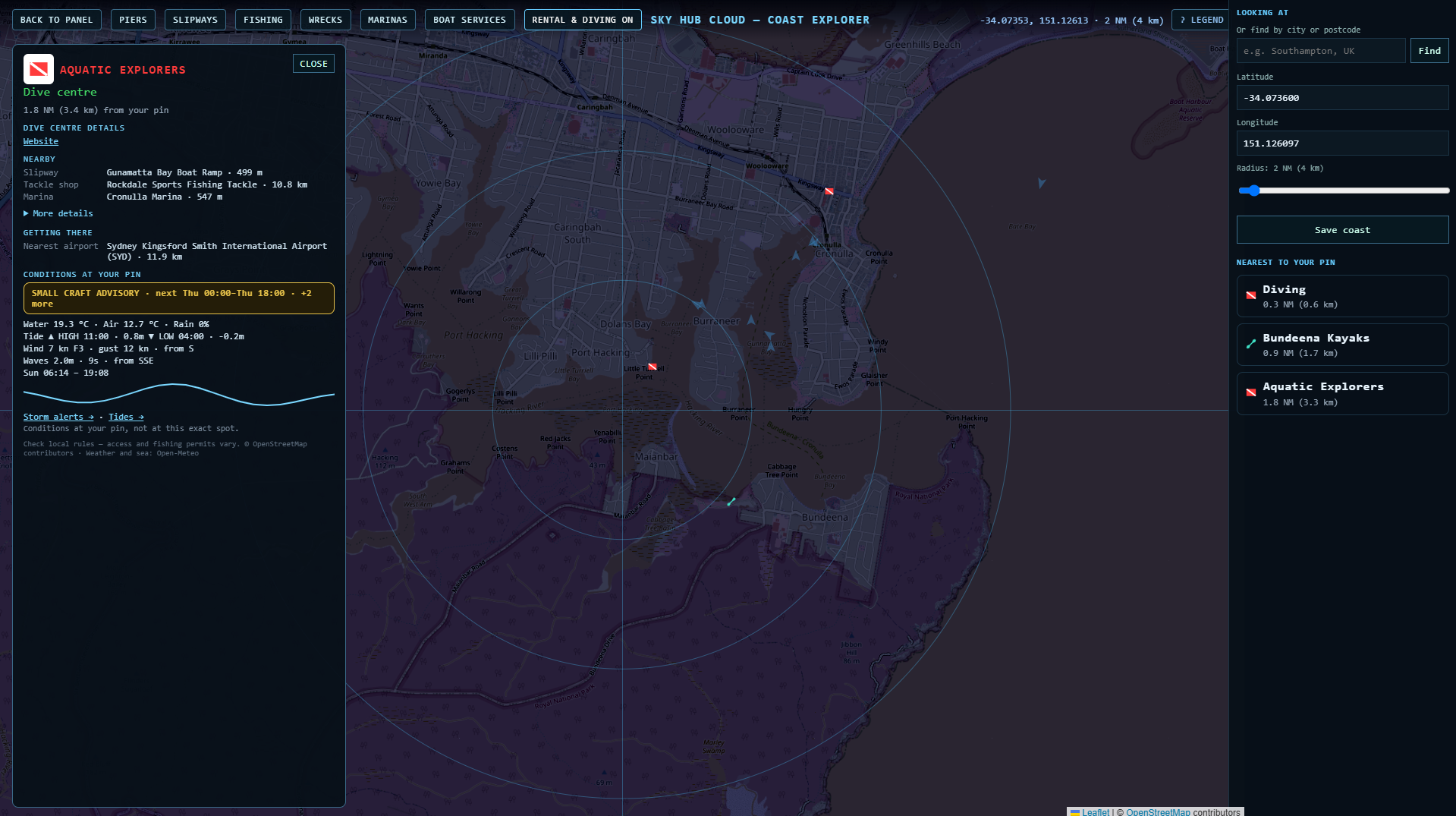This screenshot has width=1456, height=816.
Task: Toggle the Wrecks layer
Action: click(x=325, y=20)
